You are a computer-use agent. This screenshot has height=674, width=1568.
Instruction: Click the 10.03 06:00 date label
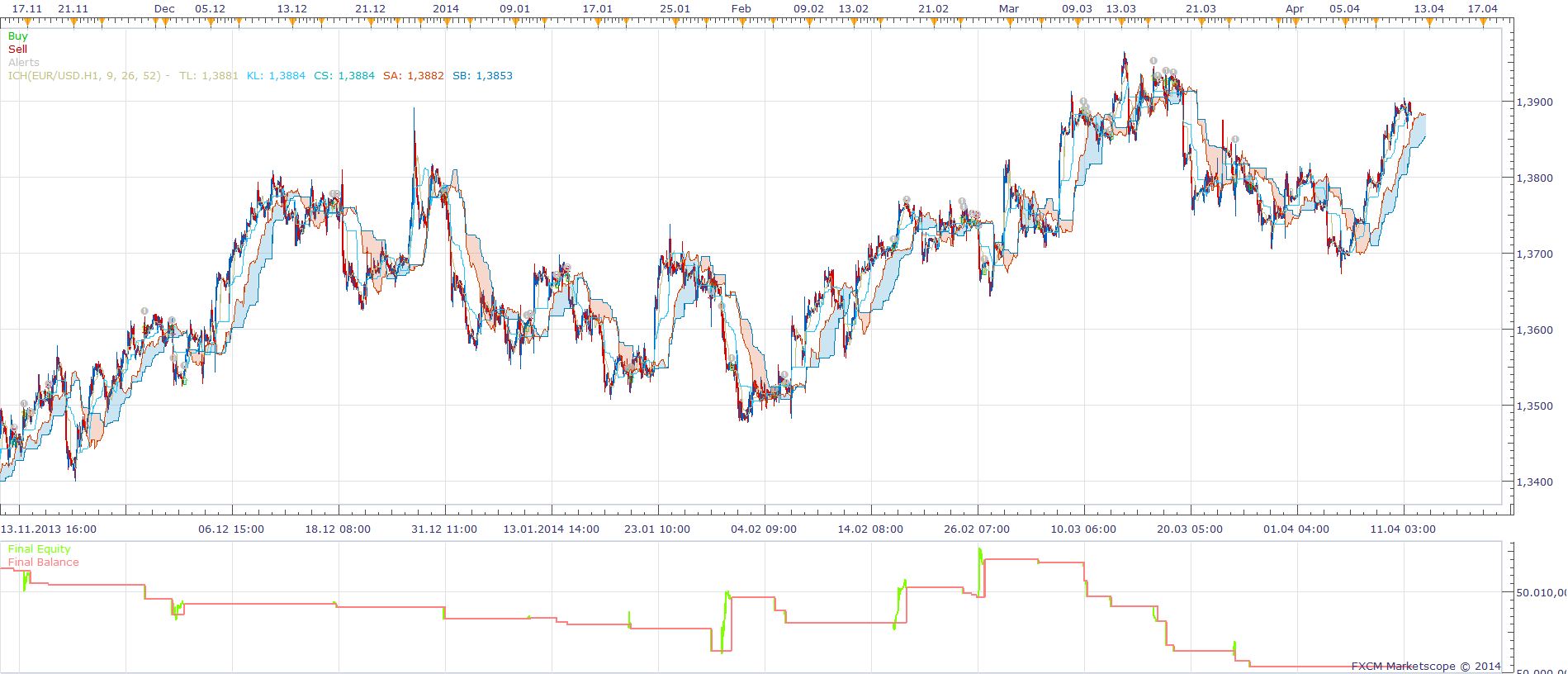point(1083,529)
